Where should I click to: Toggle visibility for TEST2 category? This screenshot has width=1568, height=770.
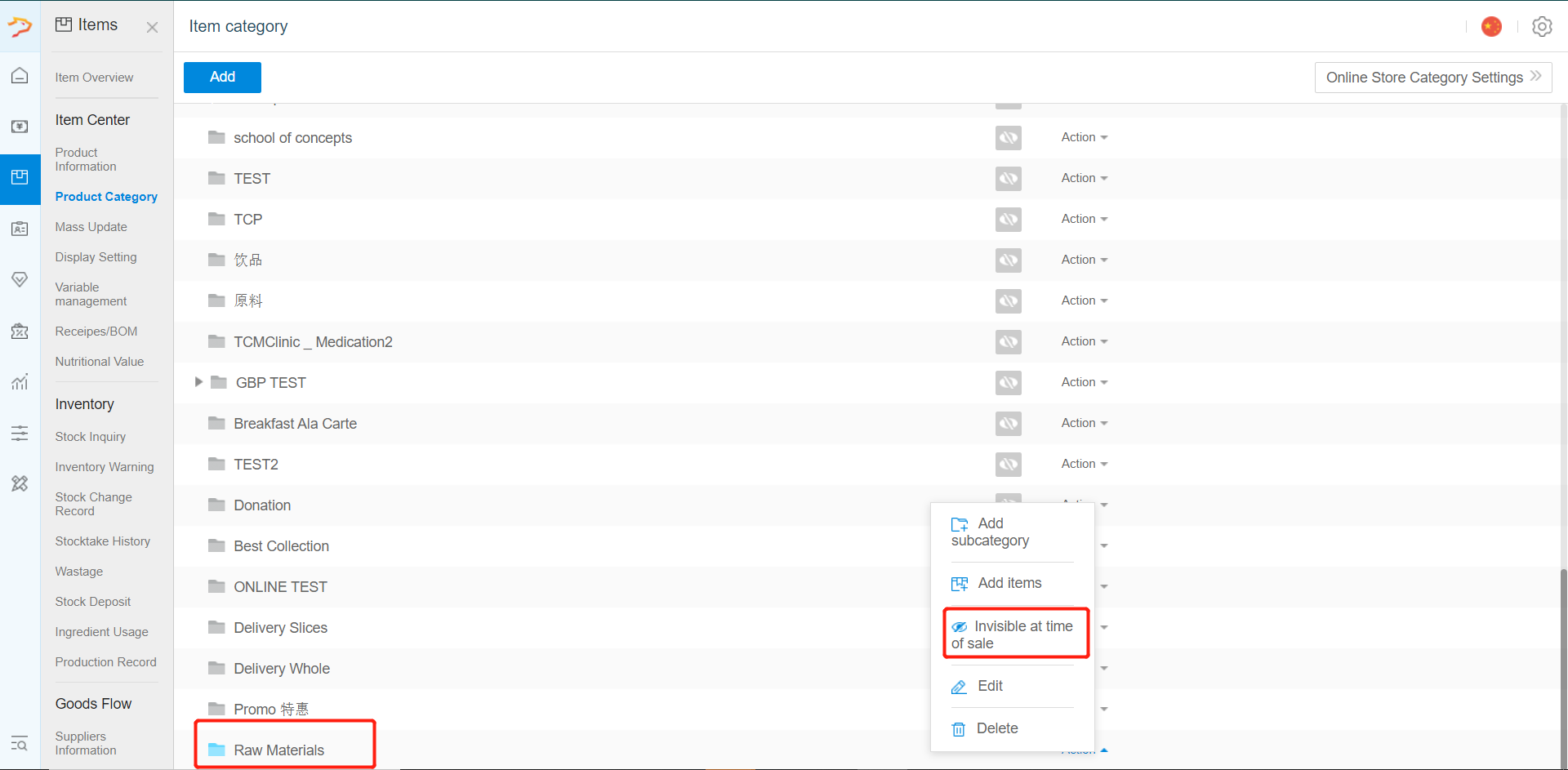pyautogui.click(x=1009, y=464)
